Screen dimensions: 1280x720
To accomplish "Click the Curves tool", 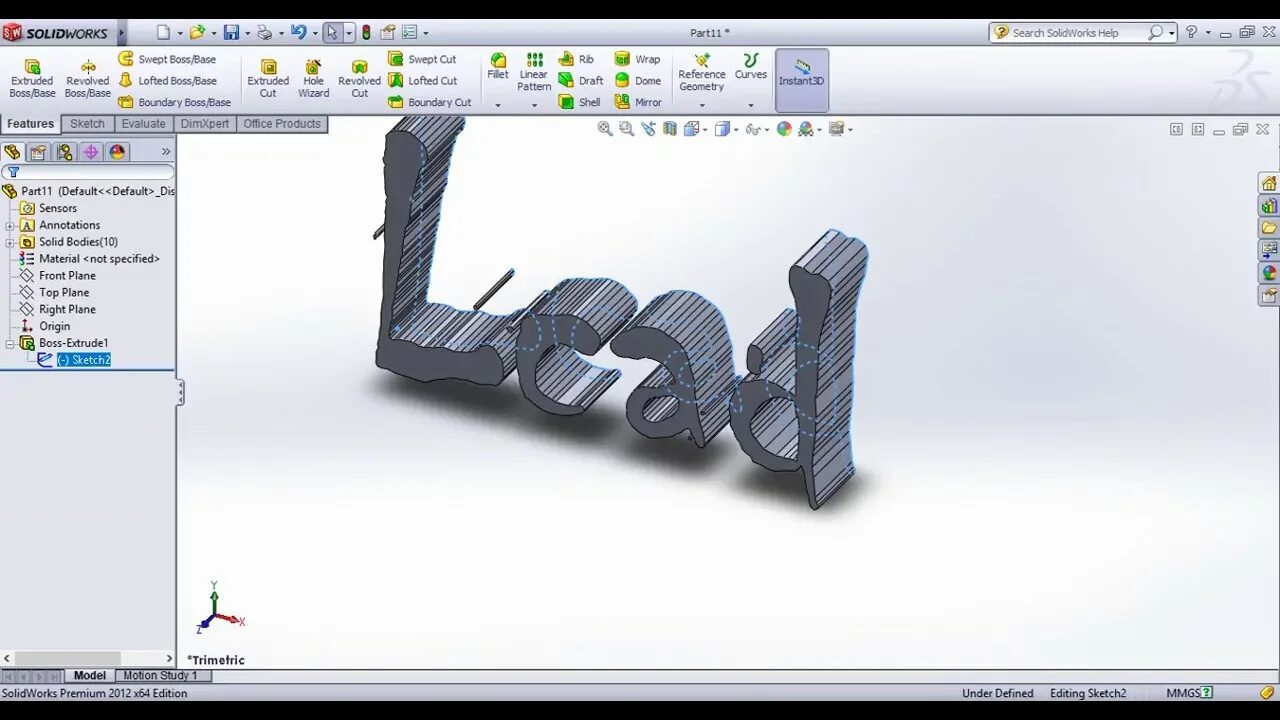I will tap(751, 67).
